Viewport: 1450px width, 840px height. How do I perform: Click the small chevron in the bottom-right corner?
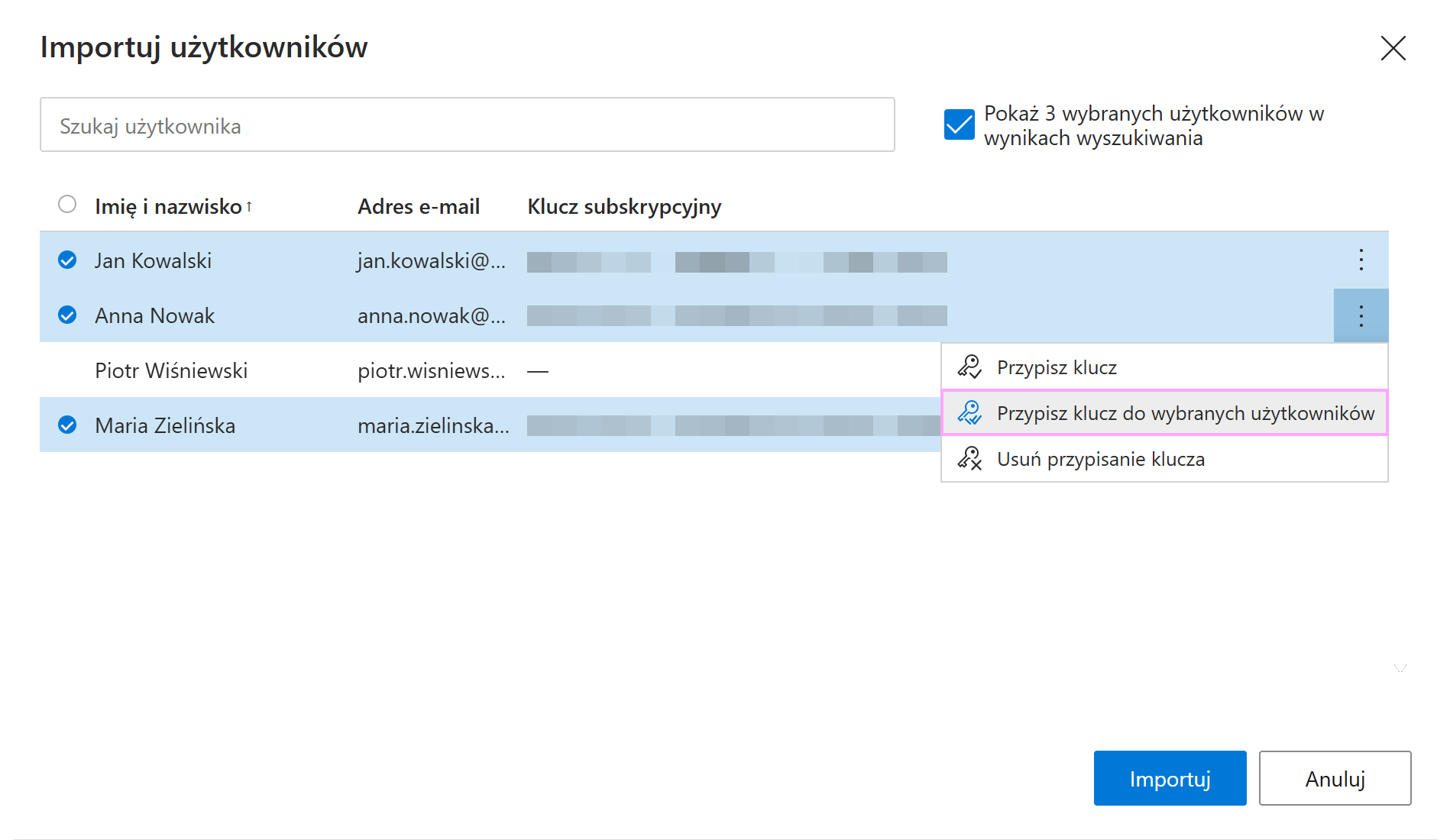tap(1400, 667)
